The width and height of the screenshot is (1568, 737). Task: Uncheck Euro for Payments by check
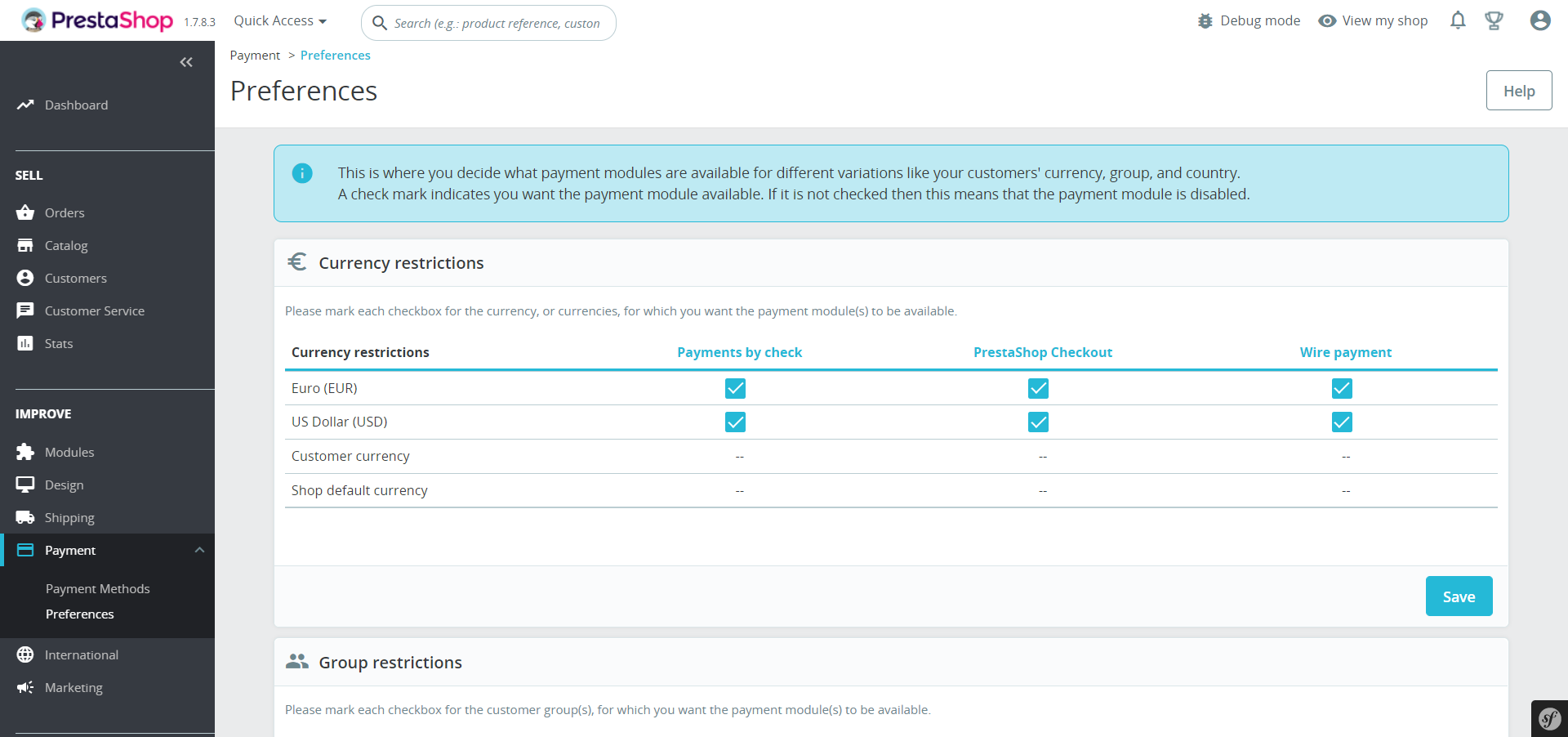pos(735,388)
